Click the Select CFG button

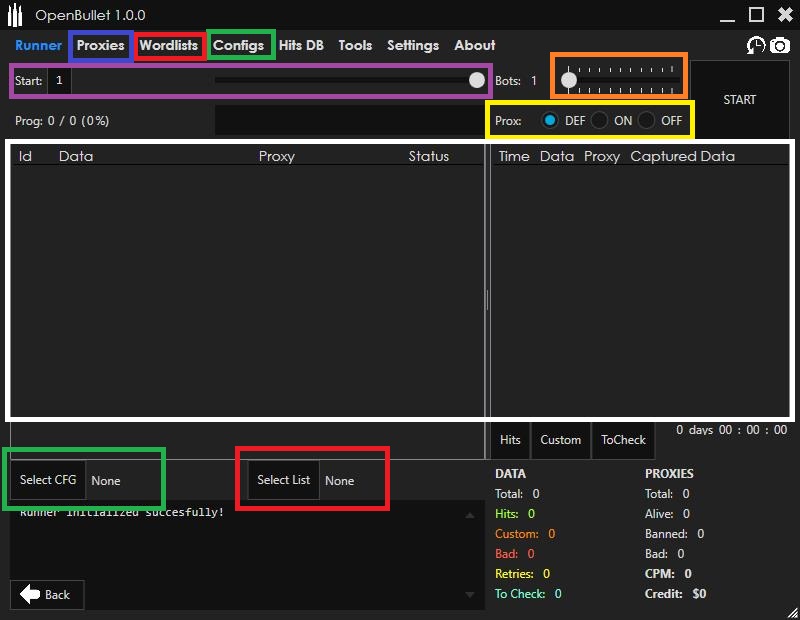click(48, 480)
